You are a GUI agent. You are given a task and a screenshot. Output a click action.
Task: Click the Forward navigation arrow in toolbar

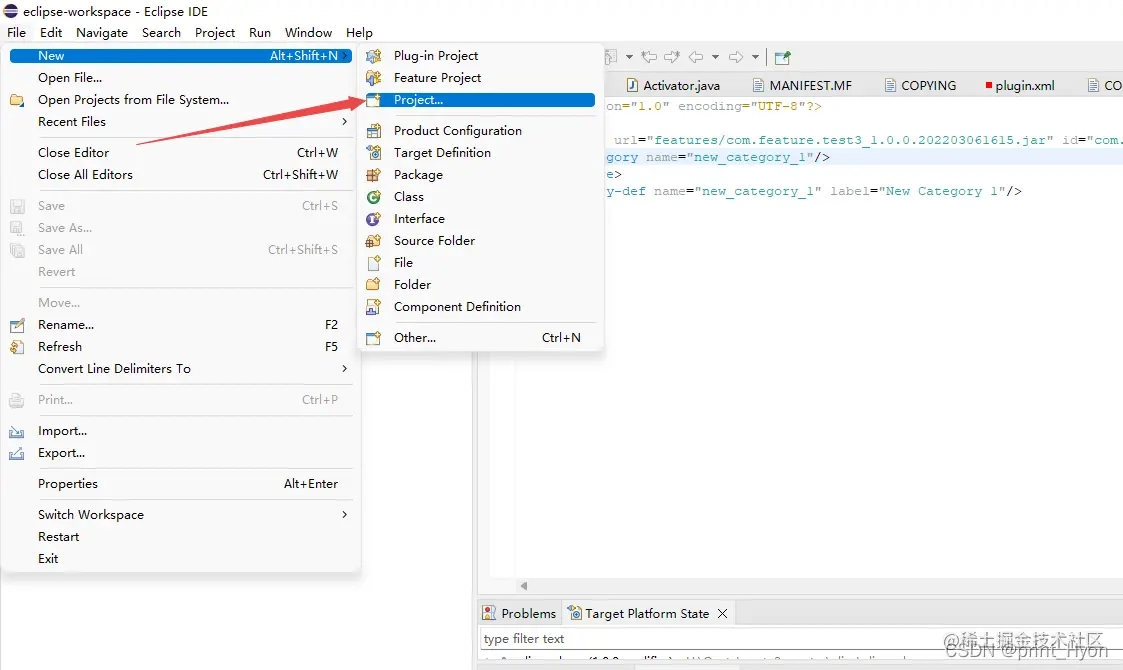point(736,57)
